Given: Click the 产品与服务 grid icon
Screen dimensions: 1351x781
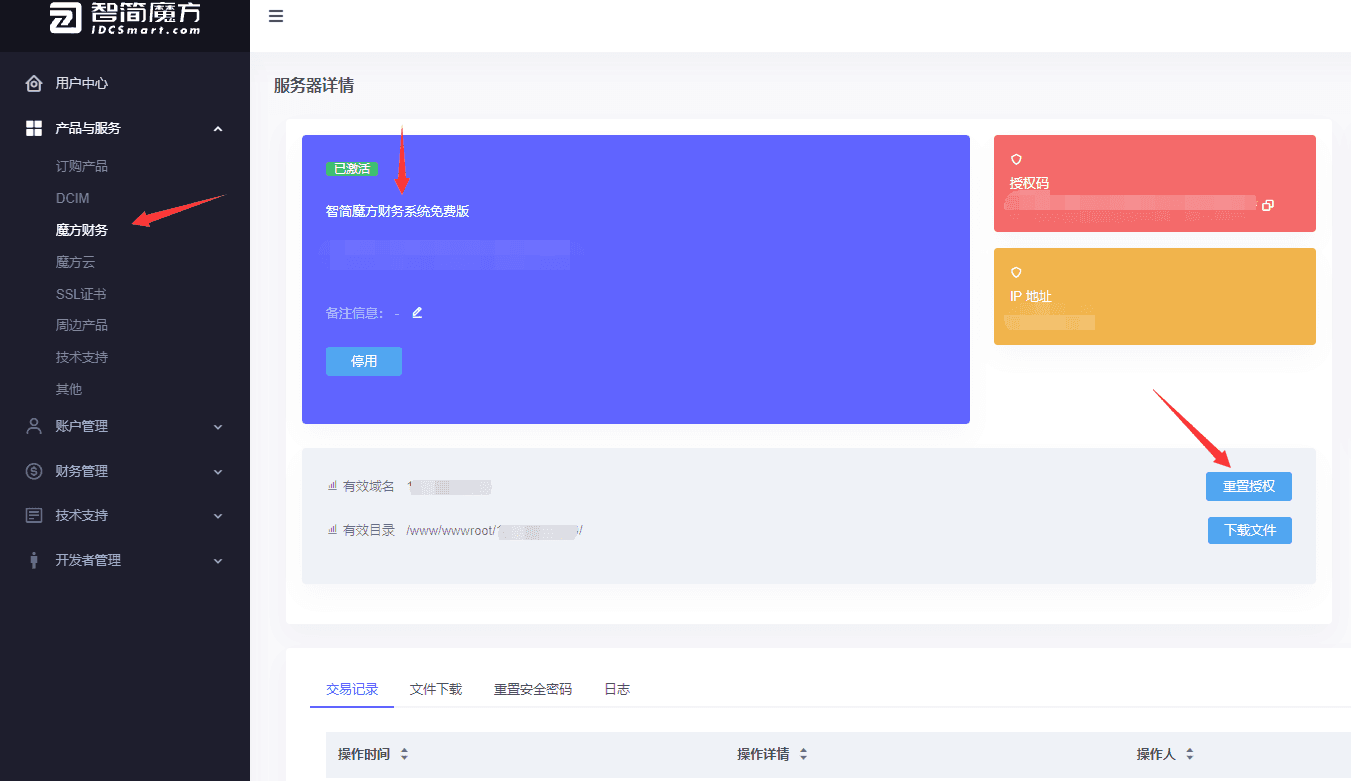Looking at the screenshot, I should (x=34, y=128).
